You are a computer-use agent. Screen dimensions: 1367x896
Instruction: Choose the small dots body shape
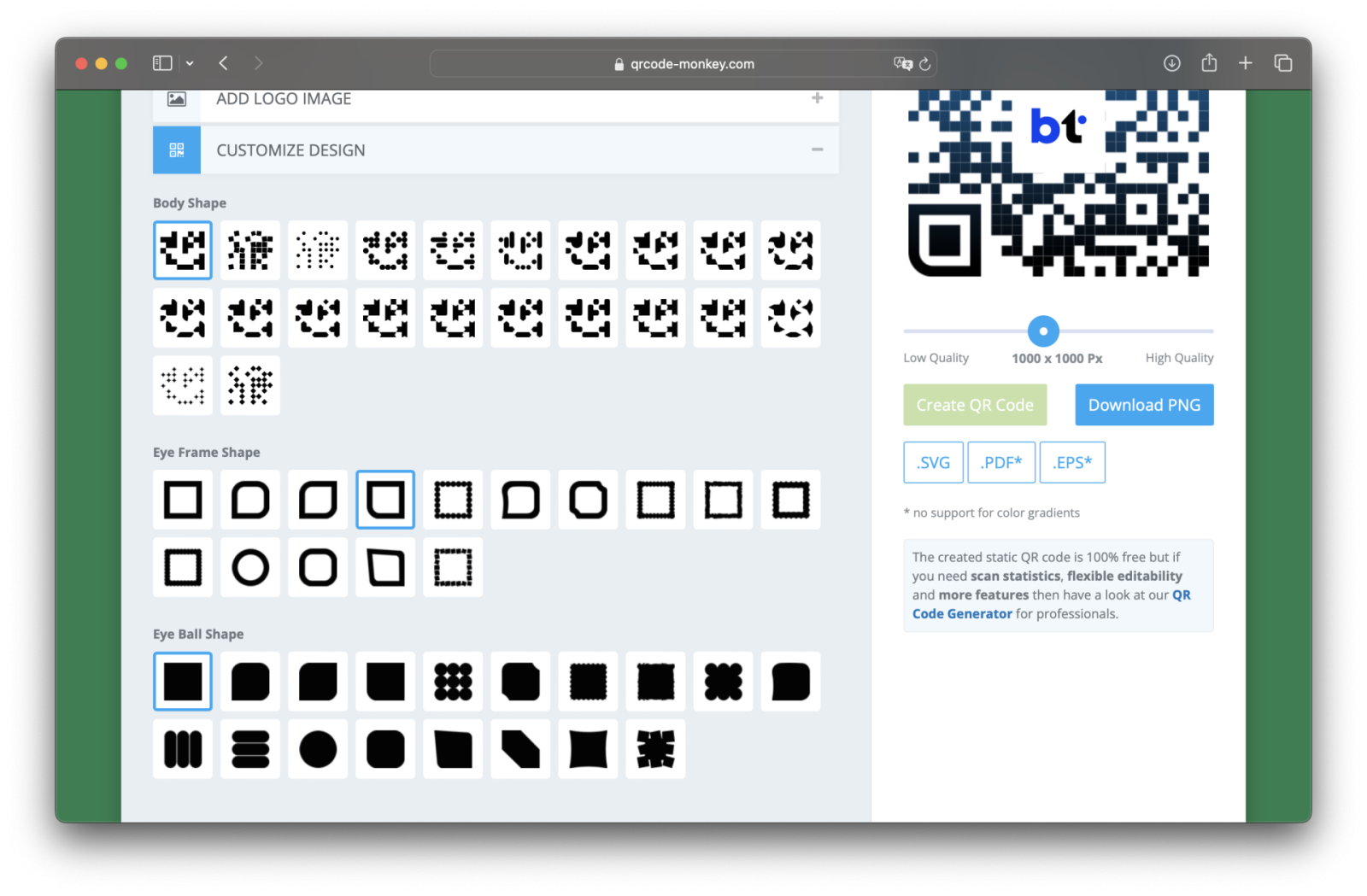coord(318,250)
